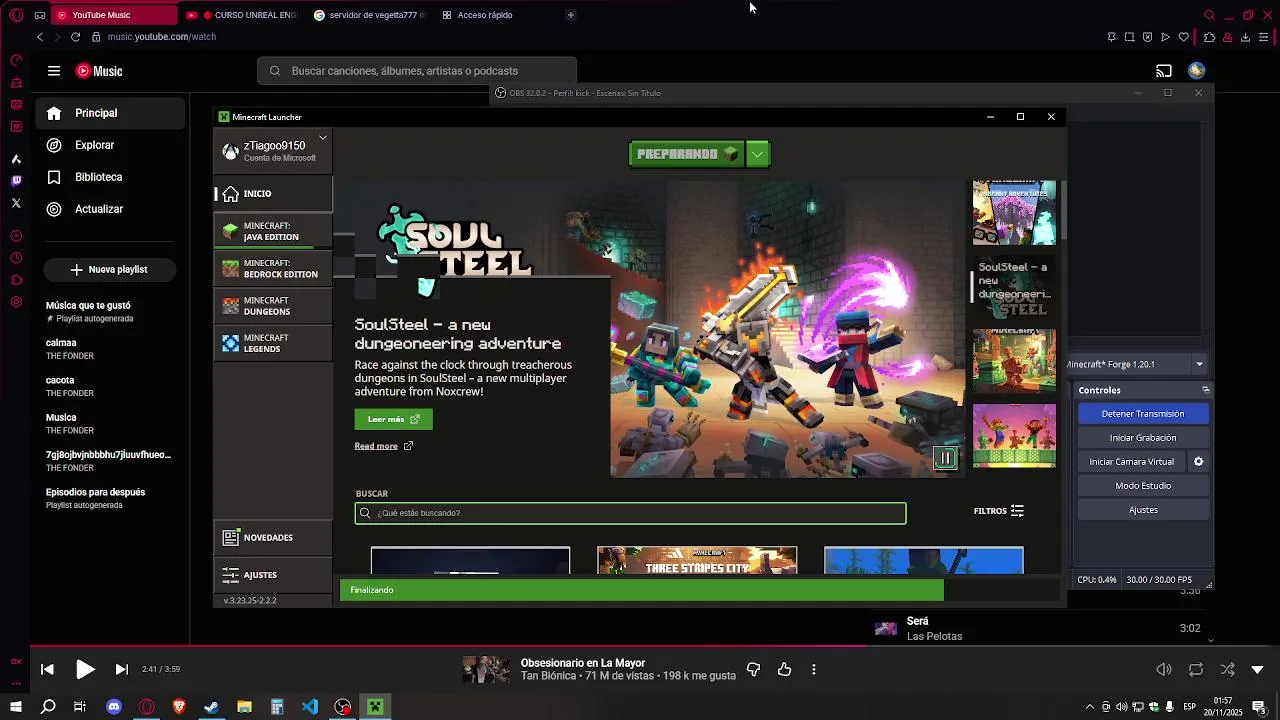The height and width of the screenshot is (720, 1280).
Task: Click Iniciar Grabación in OBS
Action: point(1143,438)
